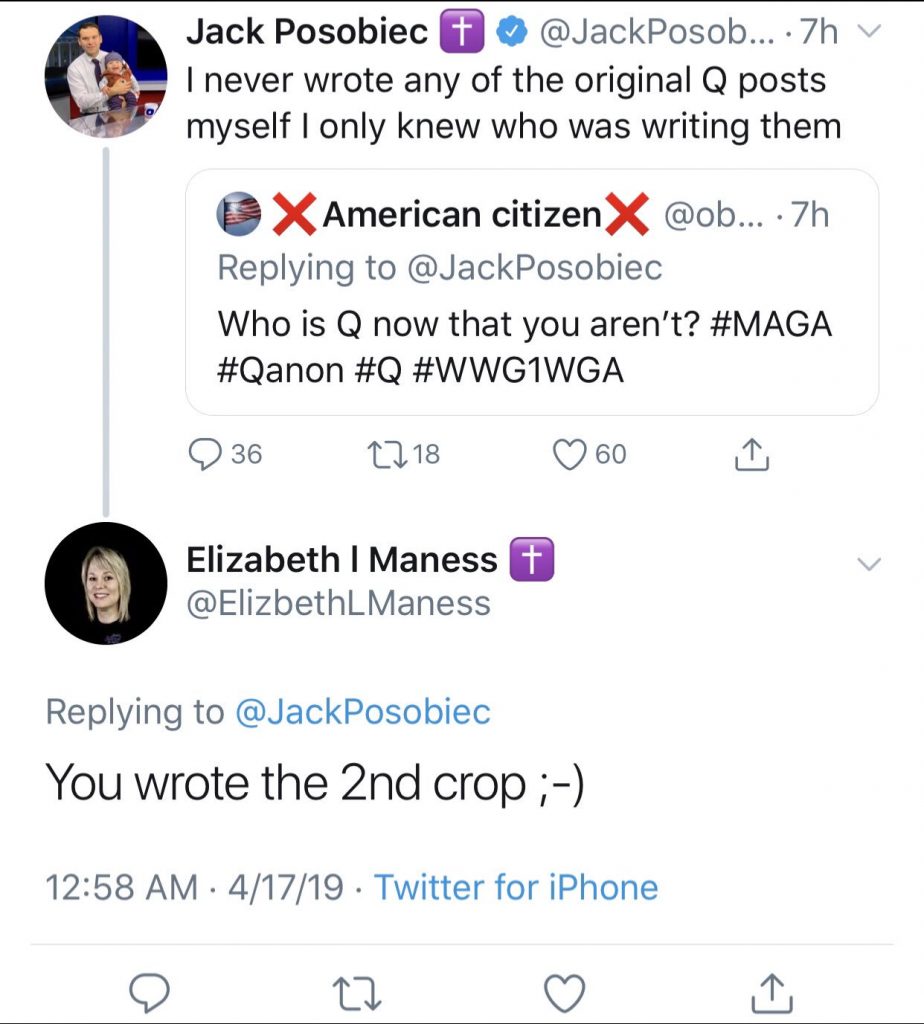The image size is (924, 1024).
Task: Open Elizabeth Maness's profile picture
Action: point(106,583)
